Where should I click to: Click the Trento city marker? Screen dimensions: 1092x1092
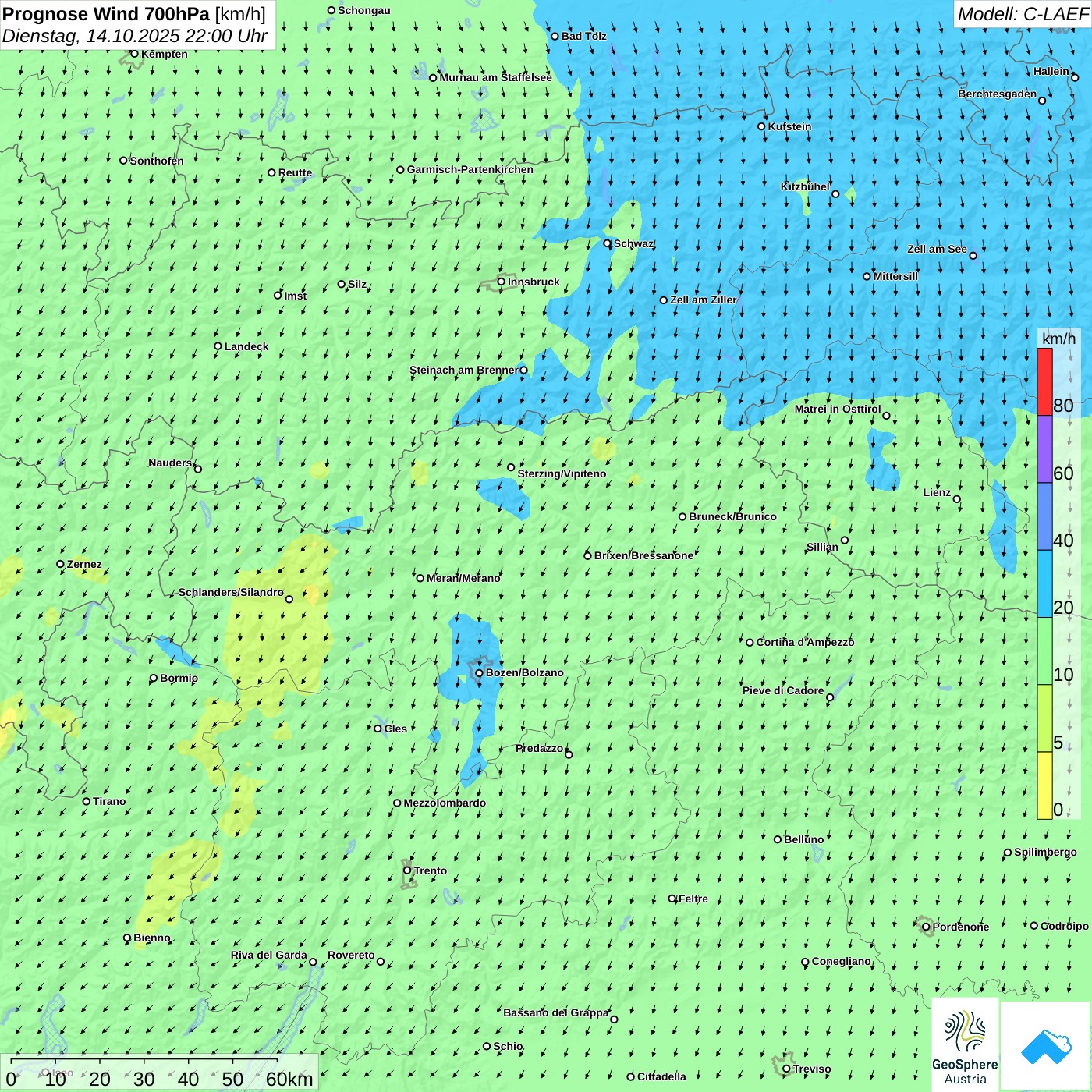coord(407,870)
